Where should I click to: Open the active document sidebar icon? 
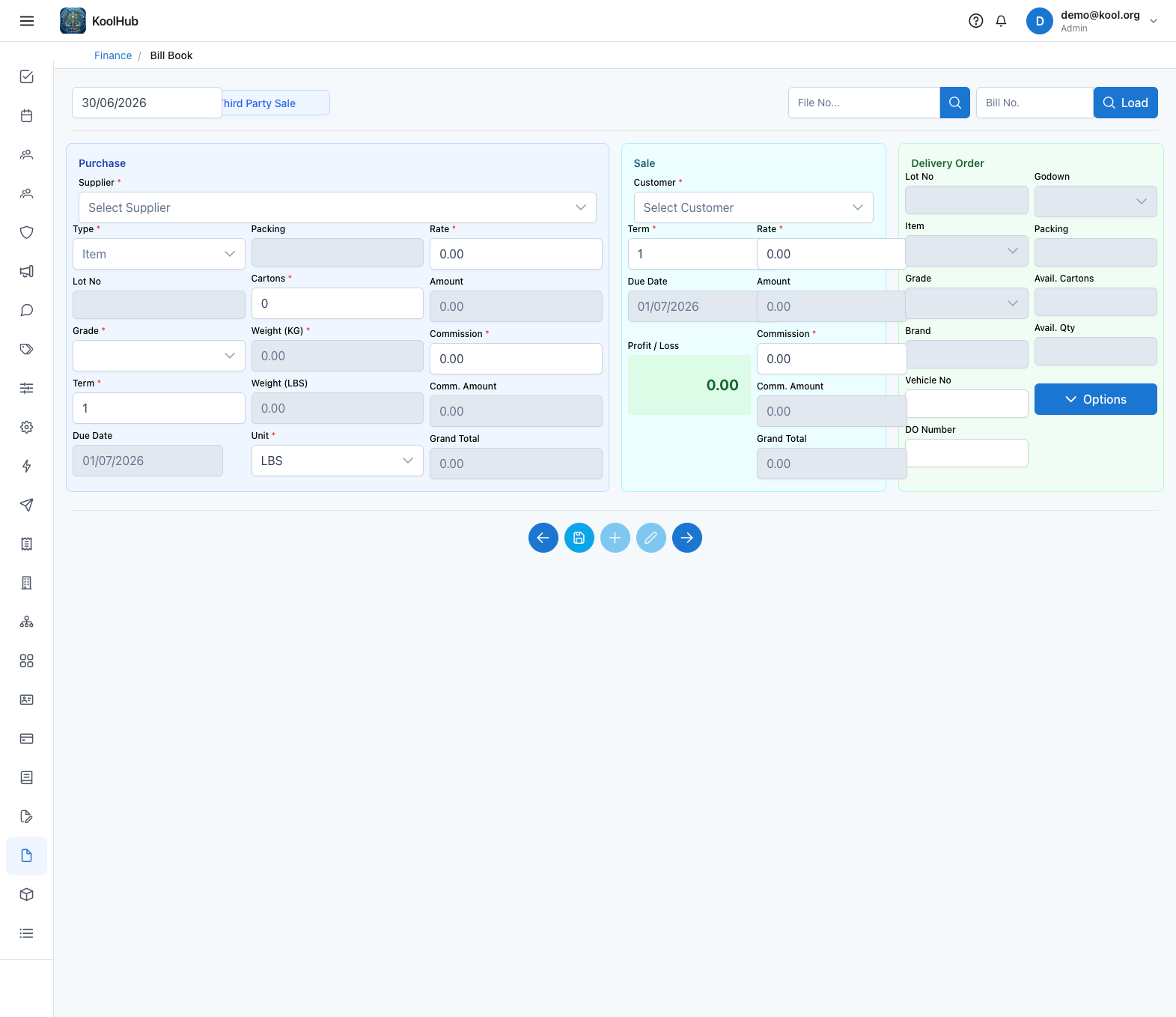coord(27,855)
